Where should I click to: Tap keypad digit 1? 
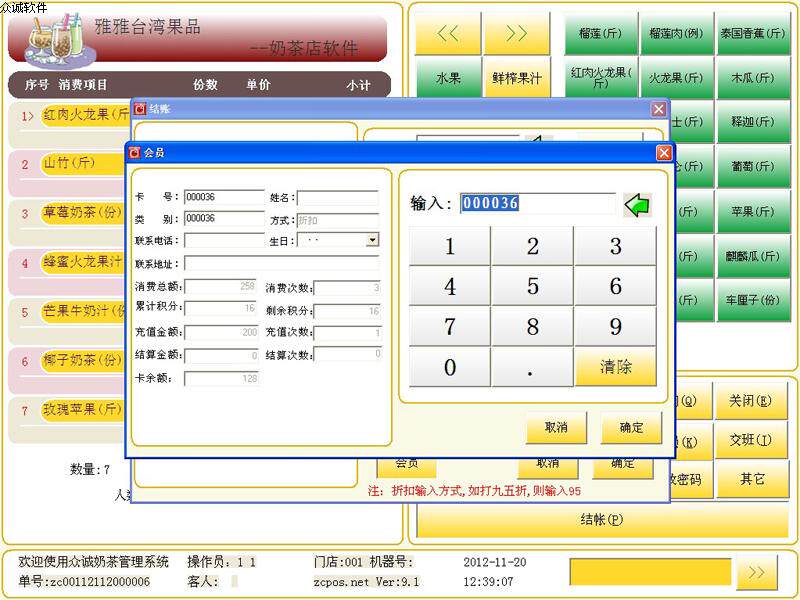tap(449, 246)
